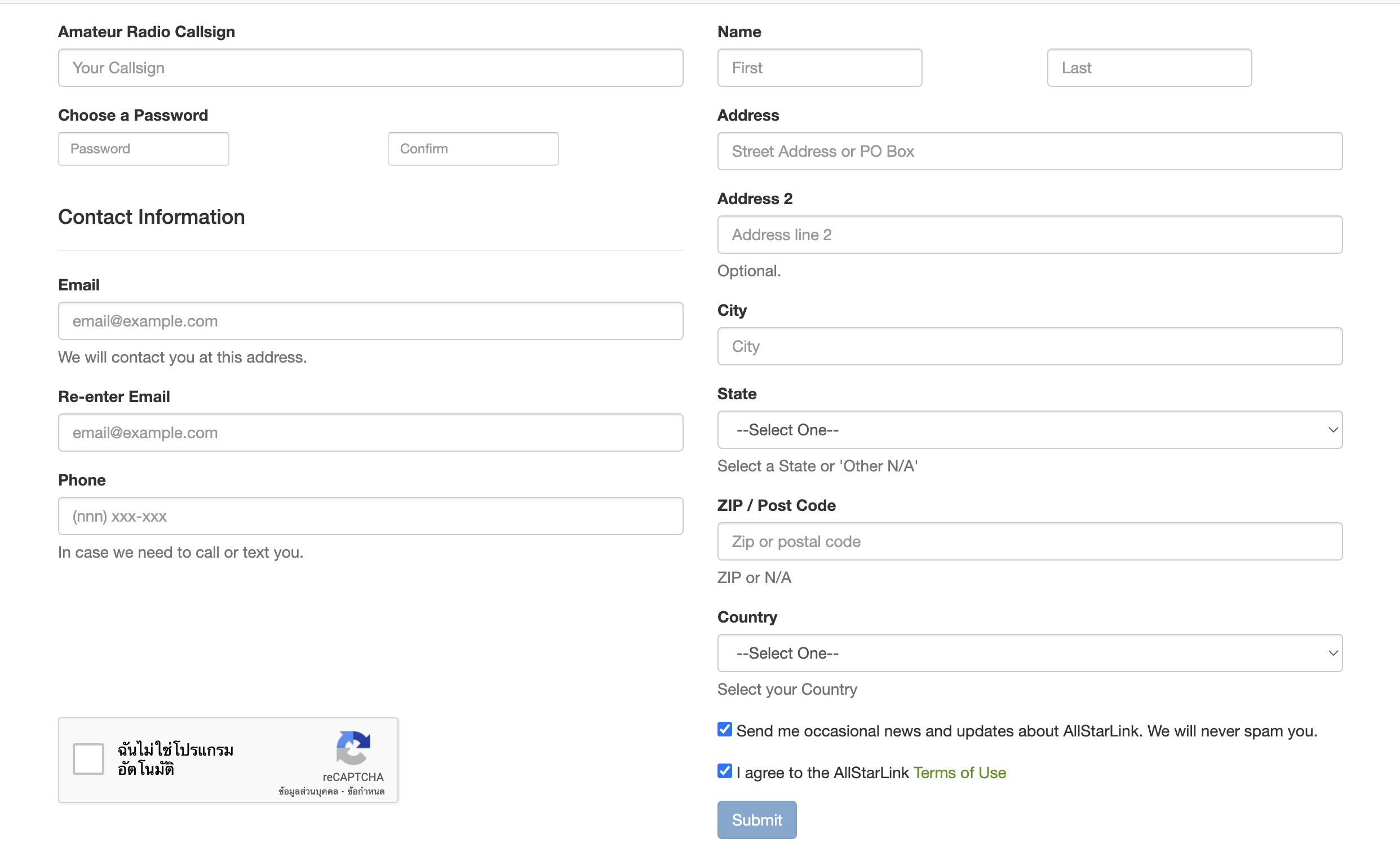Click the reCAPTCHA logo icon
1400x856 pixels.
pos(353,747)
